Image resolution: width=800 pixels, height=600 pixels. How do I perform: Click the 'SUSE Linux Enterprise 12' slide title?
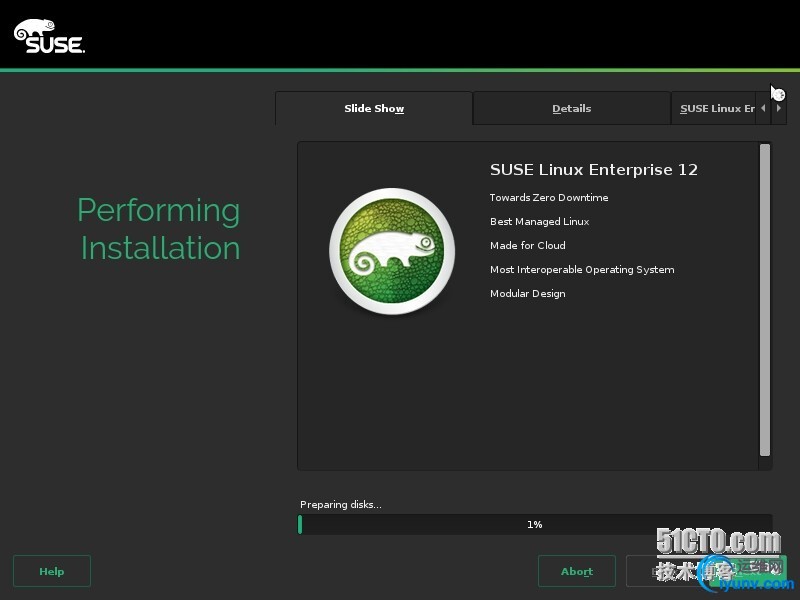click(593, 170)
